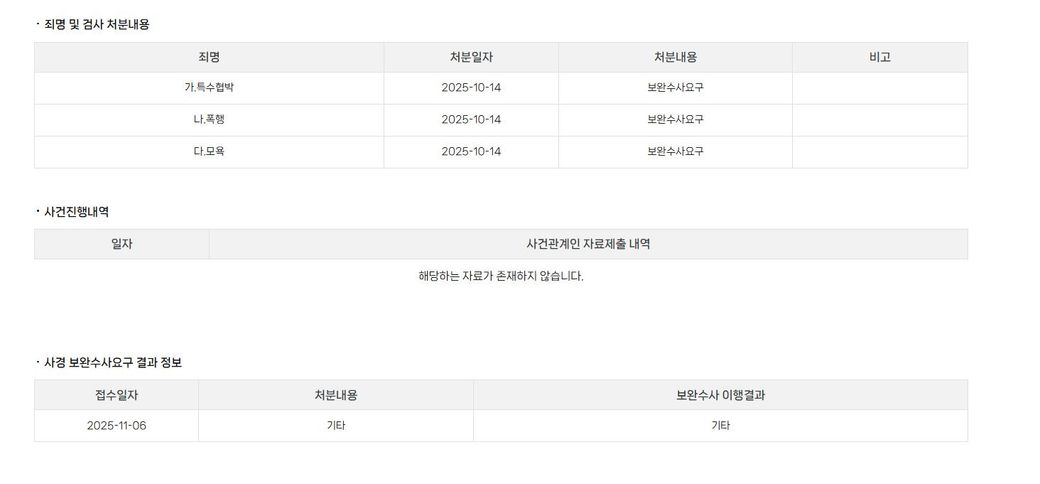Select the "다.모욕" charge cell
Screen dimensions: 1040x484
[x=209, y=152]
